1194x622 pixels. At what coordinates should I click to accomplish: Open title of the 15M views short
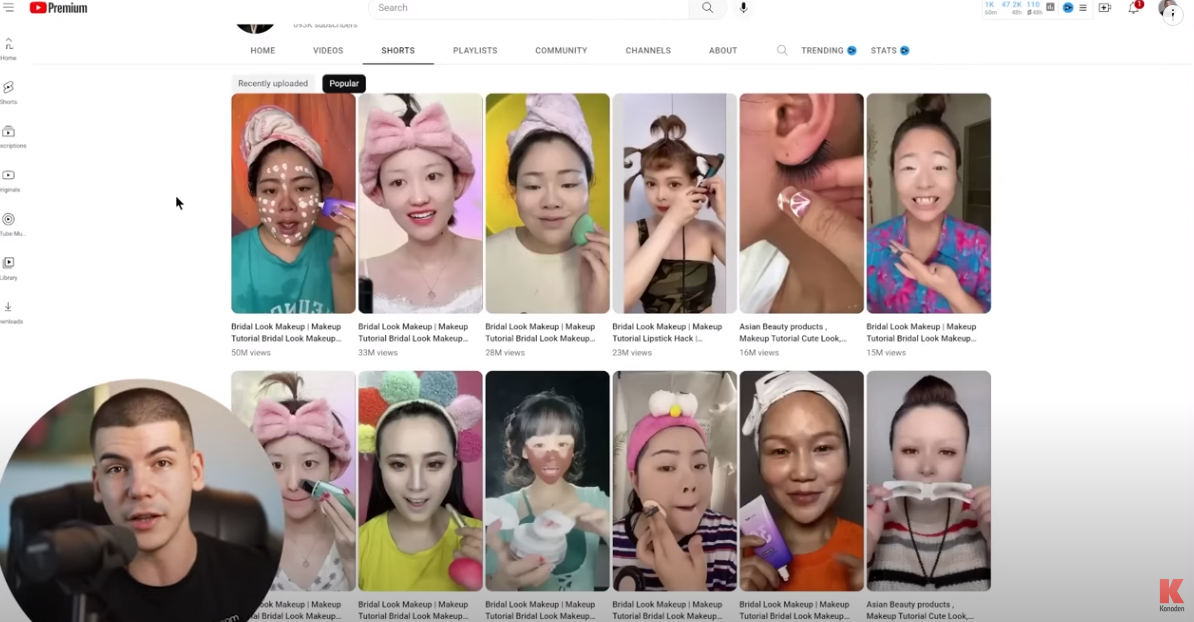921,332
